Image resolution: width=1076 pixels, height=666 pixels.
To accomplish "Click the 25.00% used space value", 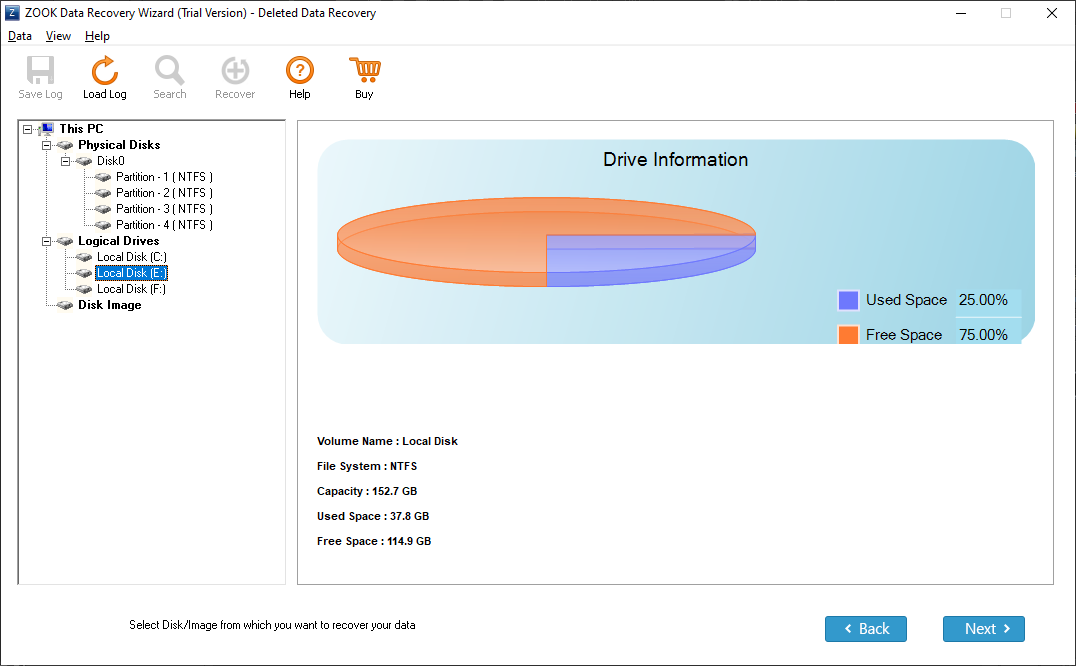I will tap(983, 300).
